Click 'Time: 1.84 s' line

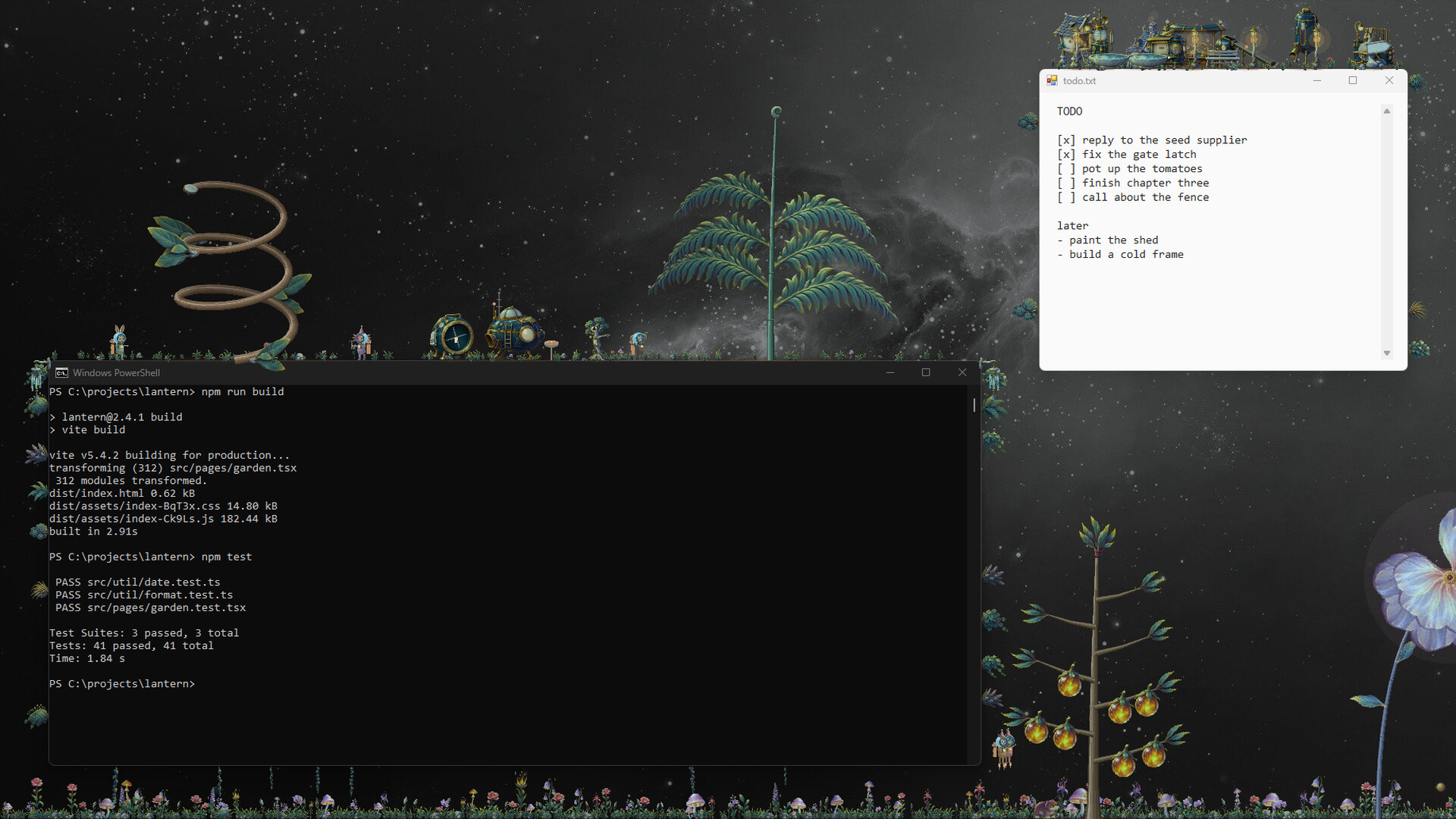87,658
